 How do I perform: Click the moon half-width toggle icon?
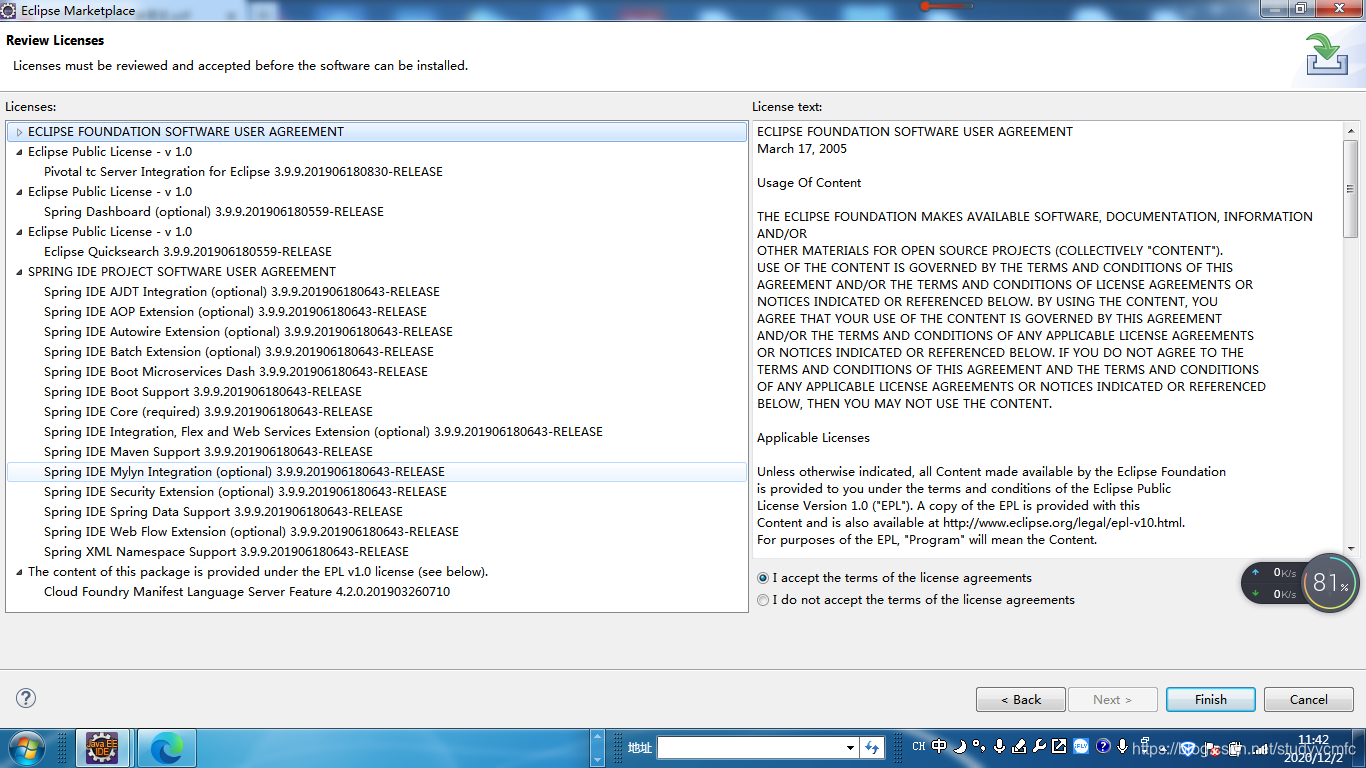pyautogui.click(x=959, y=746)
